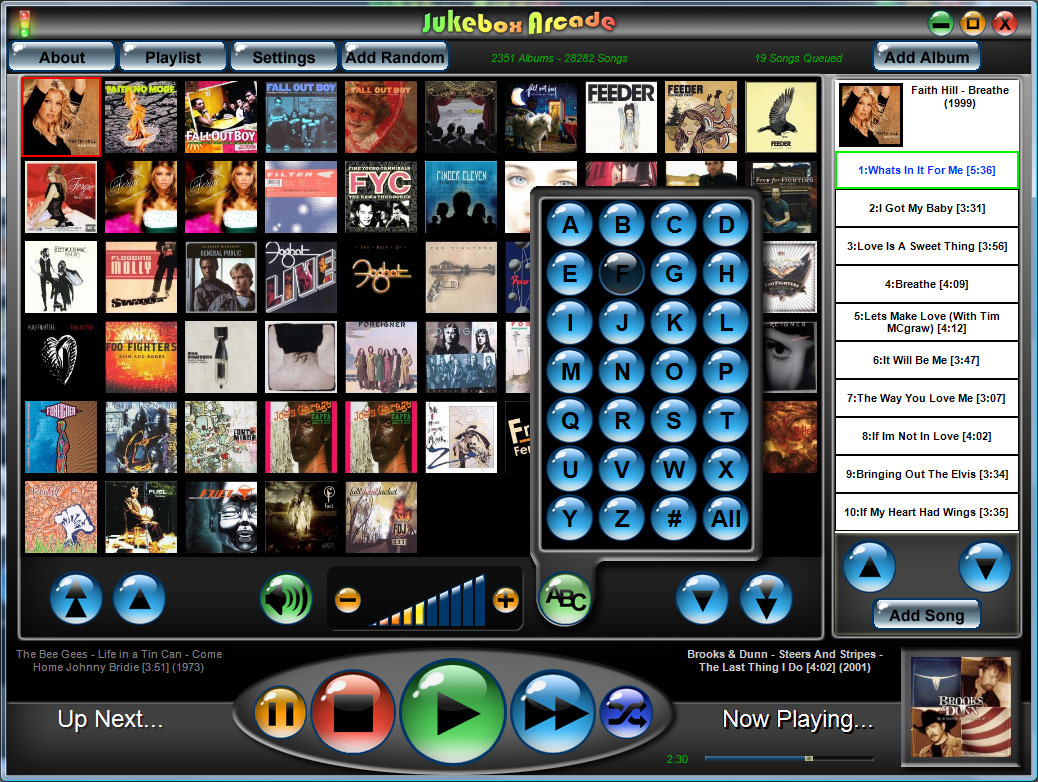The image size is (1038, 782).
Task: Go down one album page
Action: tap(702, 599)
